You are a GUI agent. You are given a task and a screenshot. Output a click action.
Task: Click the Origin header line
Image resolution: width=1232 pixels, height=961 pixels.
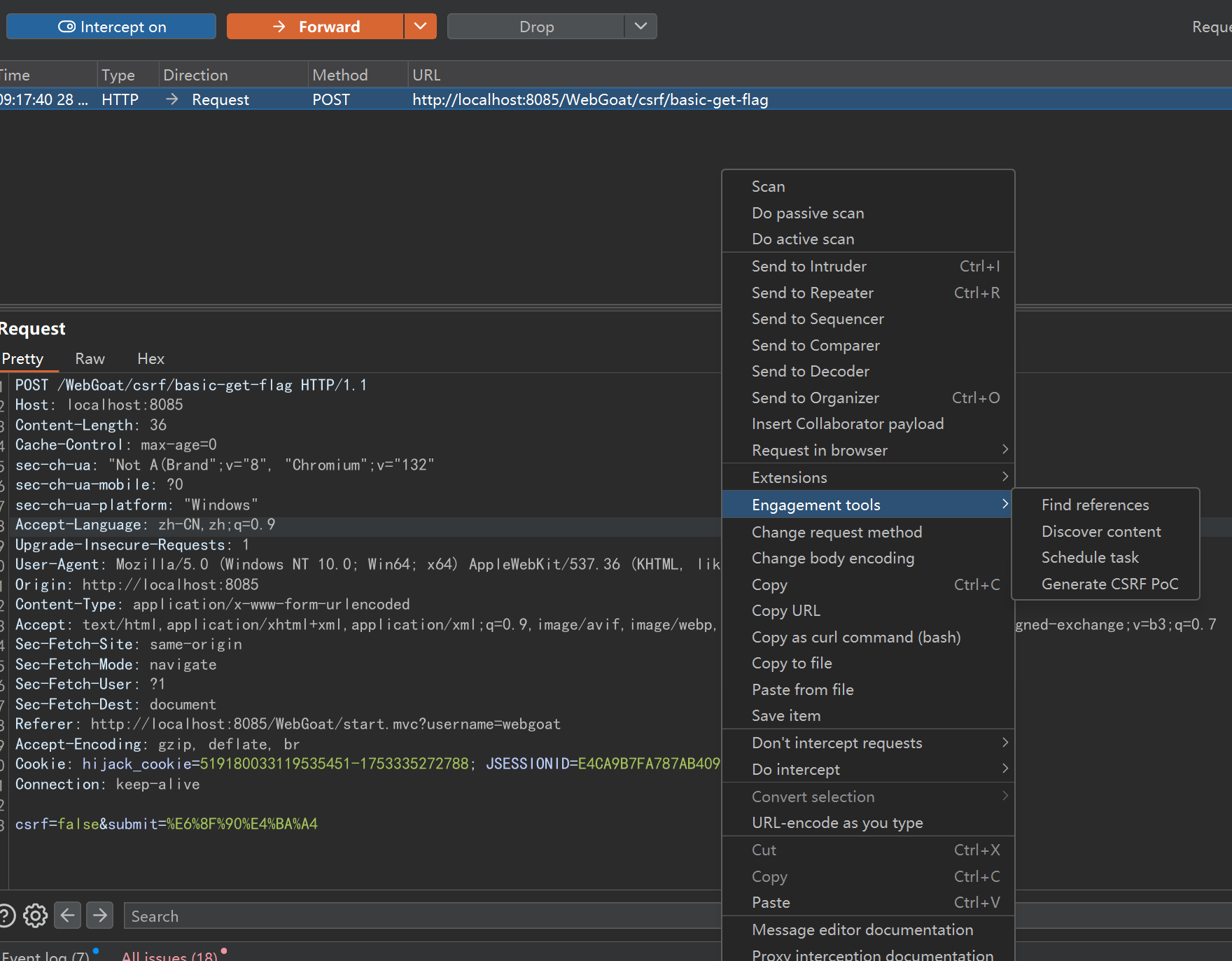(136, 584)
